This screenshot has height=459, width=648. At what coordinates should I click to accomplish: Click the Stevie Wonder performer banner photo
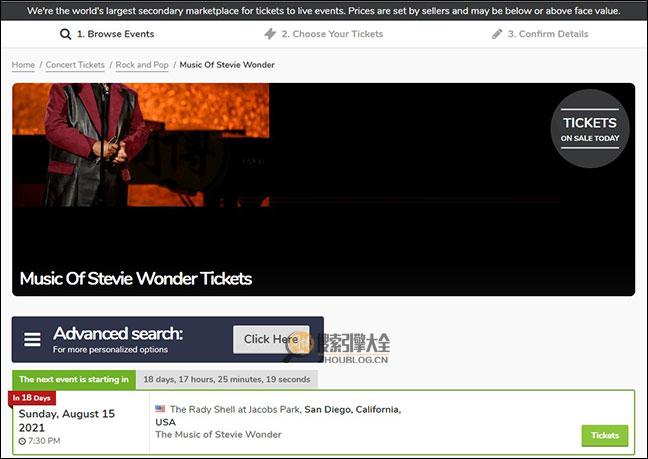pos(141,144)
